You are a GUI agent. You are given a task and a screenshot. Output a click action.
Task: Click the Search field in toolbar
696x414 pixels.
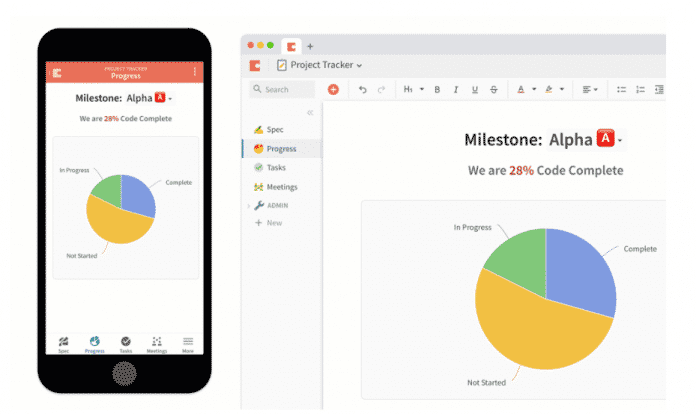283,89
